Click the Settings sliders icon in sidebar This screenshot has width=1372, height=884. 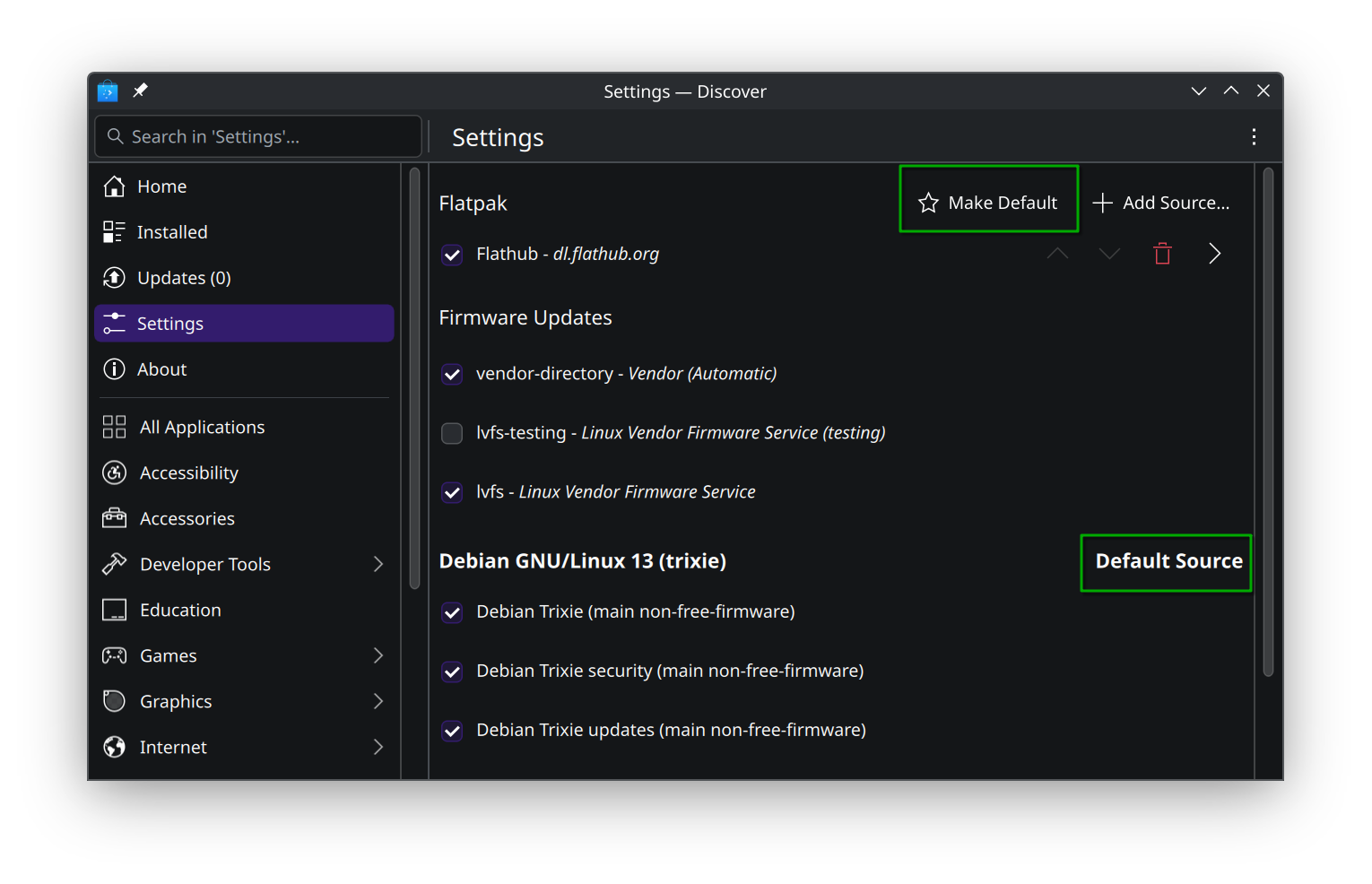(x=114, y=324)
